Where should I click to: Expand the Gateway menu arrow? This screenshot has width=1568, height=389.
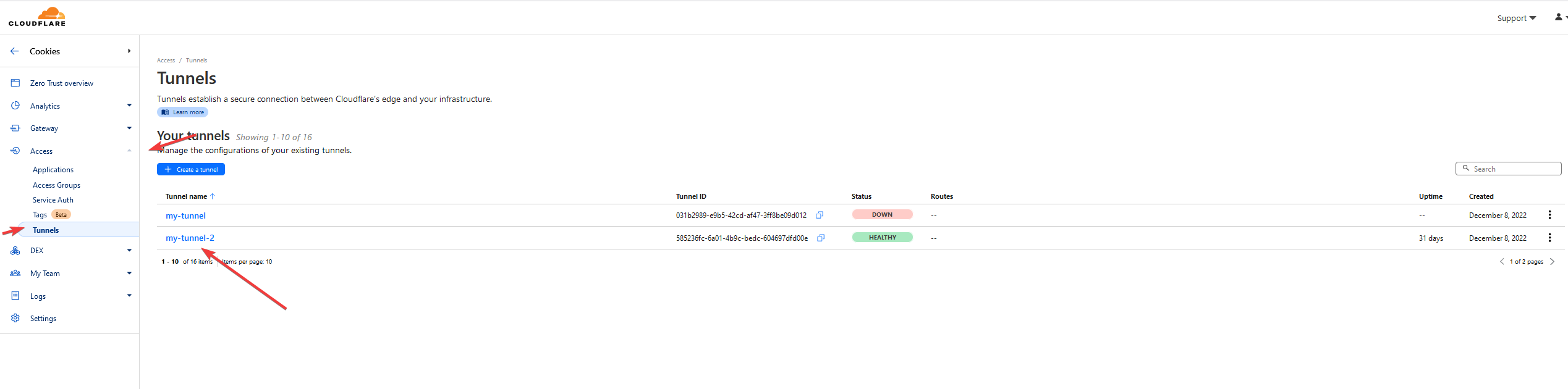[x=129, y=128]
